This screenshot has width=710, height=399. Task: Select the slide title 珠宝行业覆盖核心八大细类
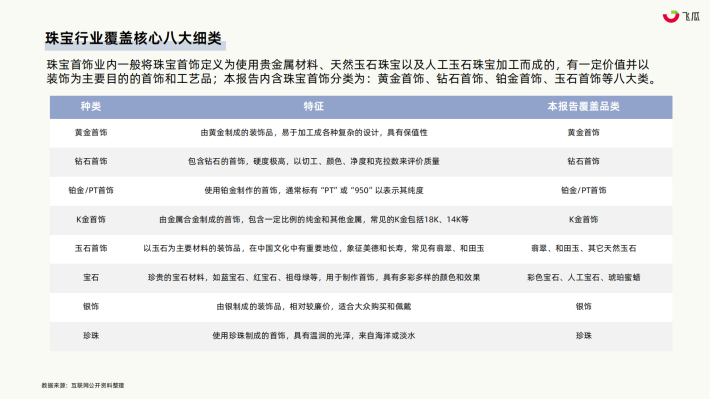coord(134,38)
